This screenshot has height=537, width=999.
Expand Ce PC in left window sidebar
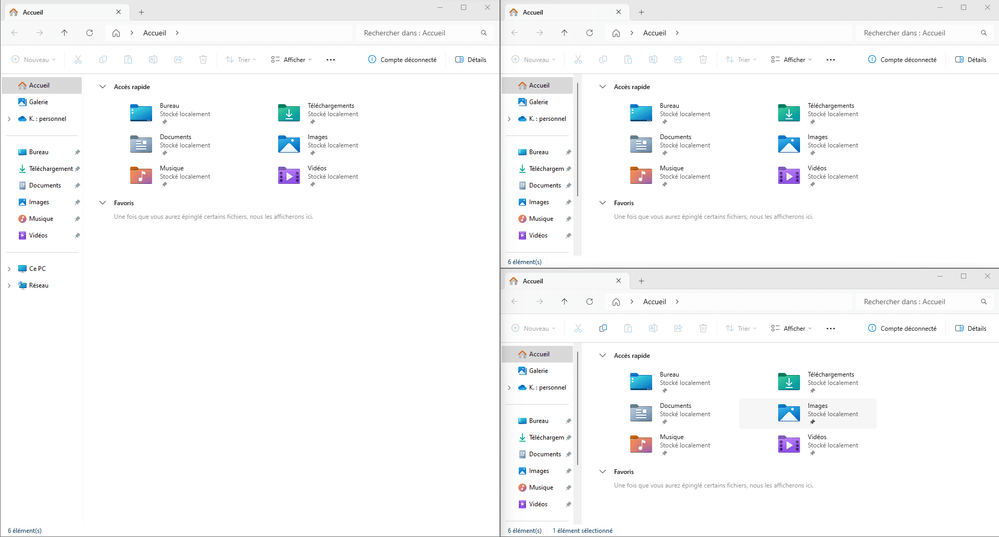(x=9, y=269)
